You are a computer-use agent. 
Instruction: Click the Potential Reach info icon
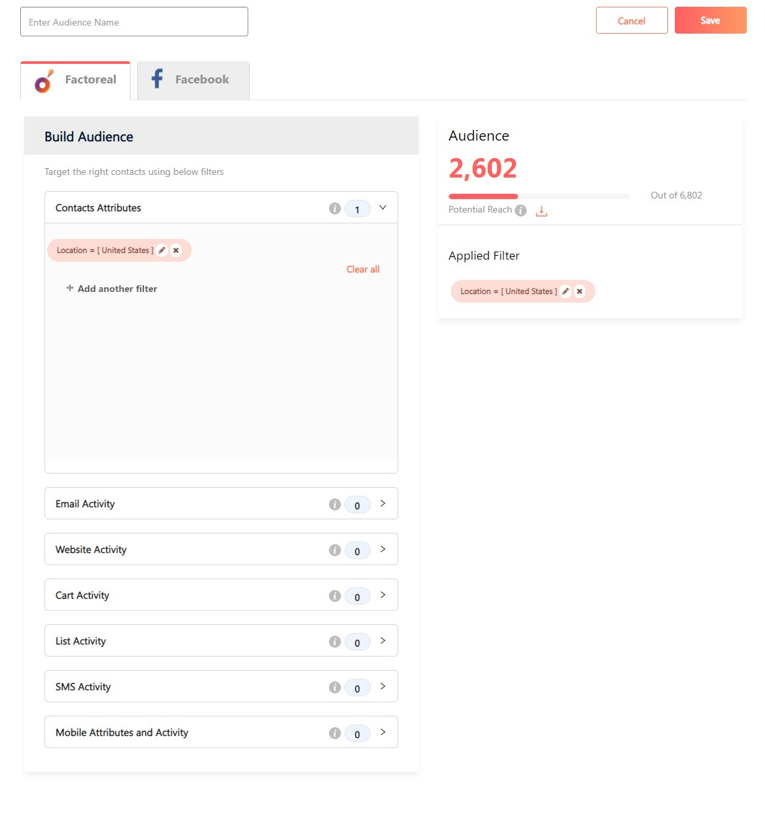tap(521, 210)
